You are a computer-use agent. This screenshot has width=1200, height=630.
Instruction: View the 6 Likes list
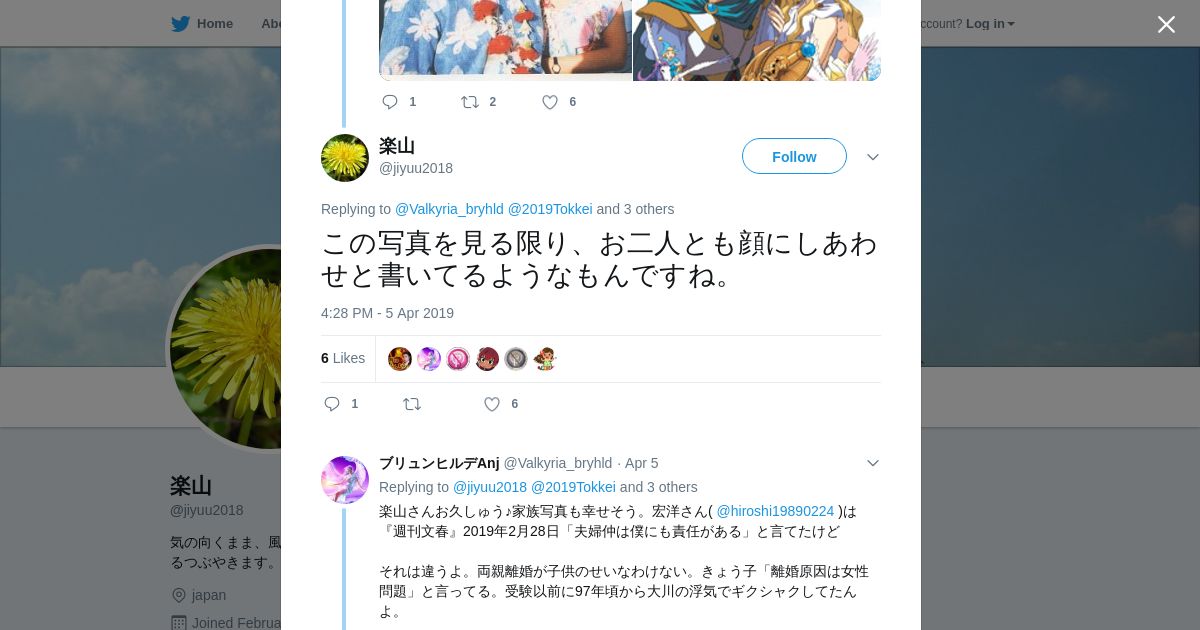(x=343, y=358)
